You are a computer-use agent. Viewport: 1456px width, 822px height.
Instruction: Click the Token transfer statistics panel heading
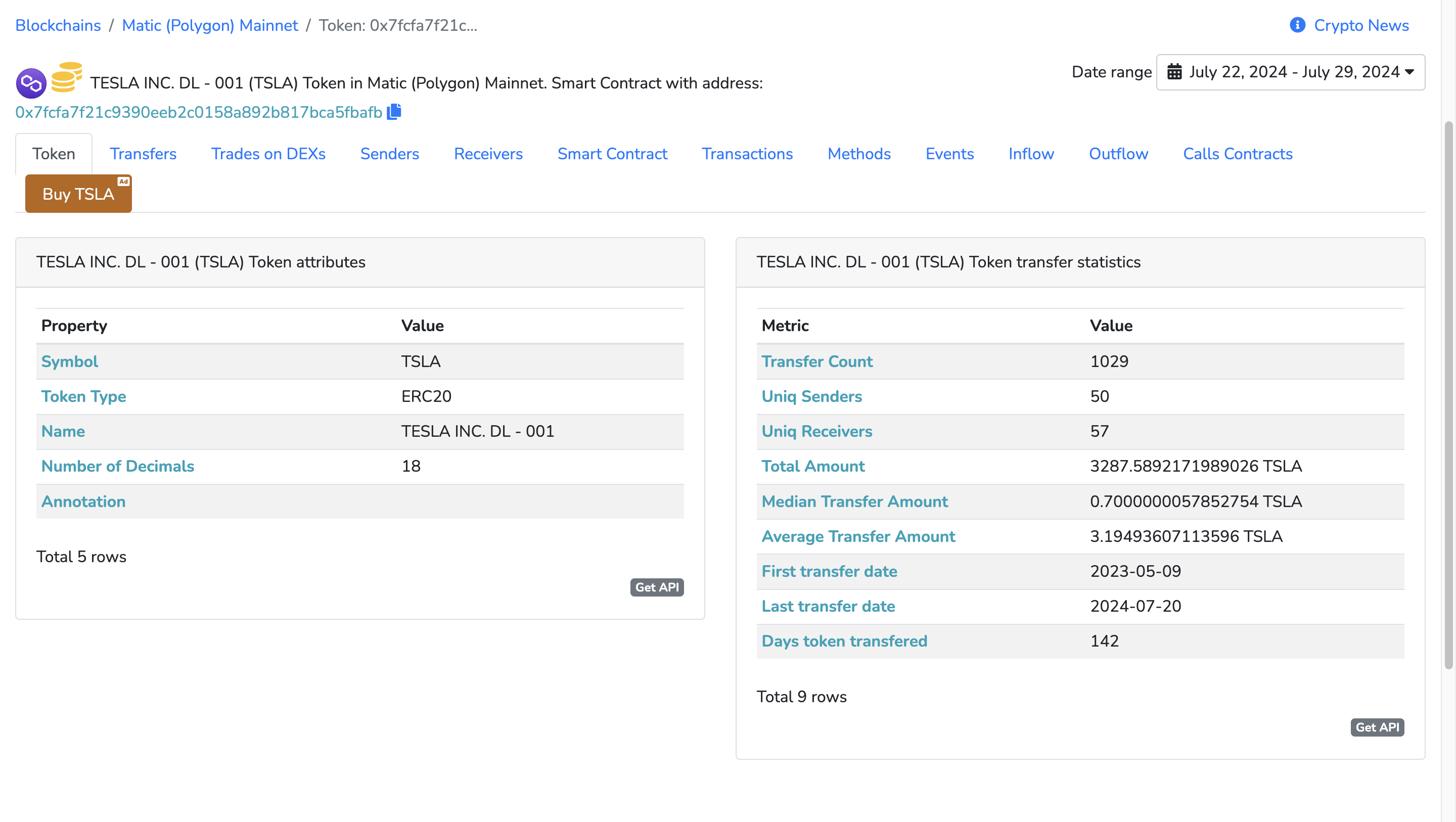coord(948,262)
